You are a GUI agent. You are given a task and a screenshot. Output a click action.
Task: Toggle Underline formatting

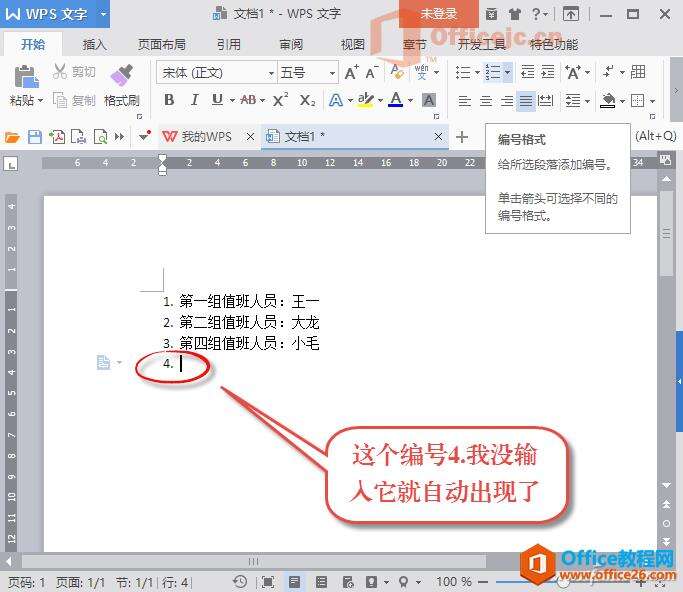click(216, 100)
